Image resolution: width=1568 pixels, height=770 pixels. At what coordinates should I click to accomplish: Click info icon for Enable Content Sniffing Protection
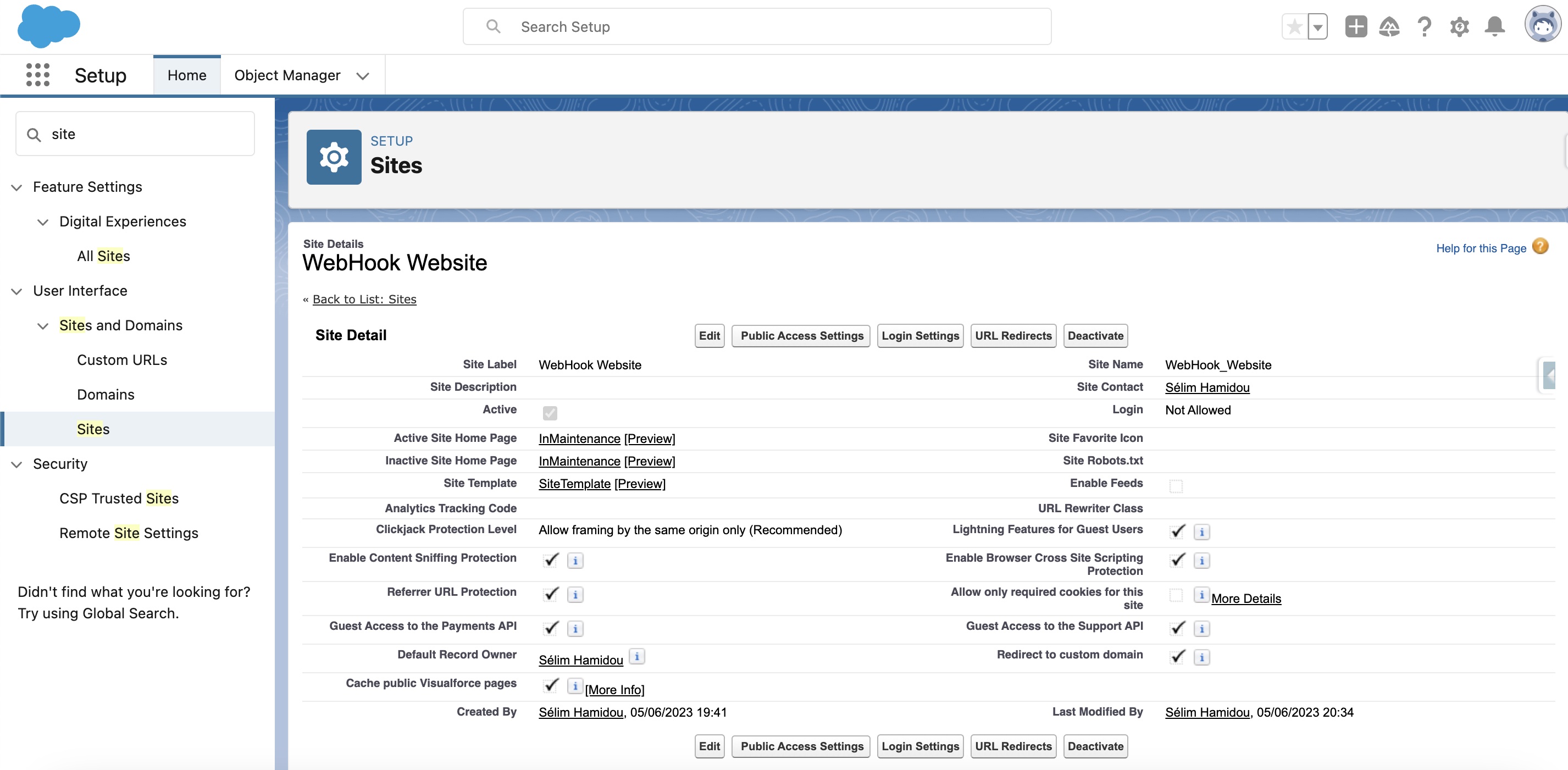click(x=575, y=561)
